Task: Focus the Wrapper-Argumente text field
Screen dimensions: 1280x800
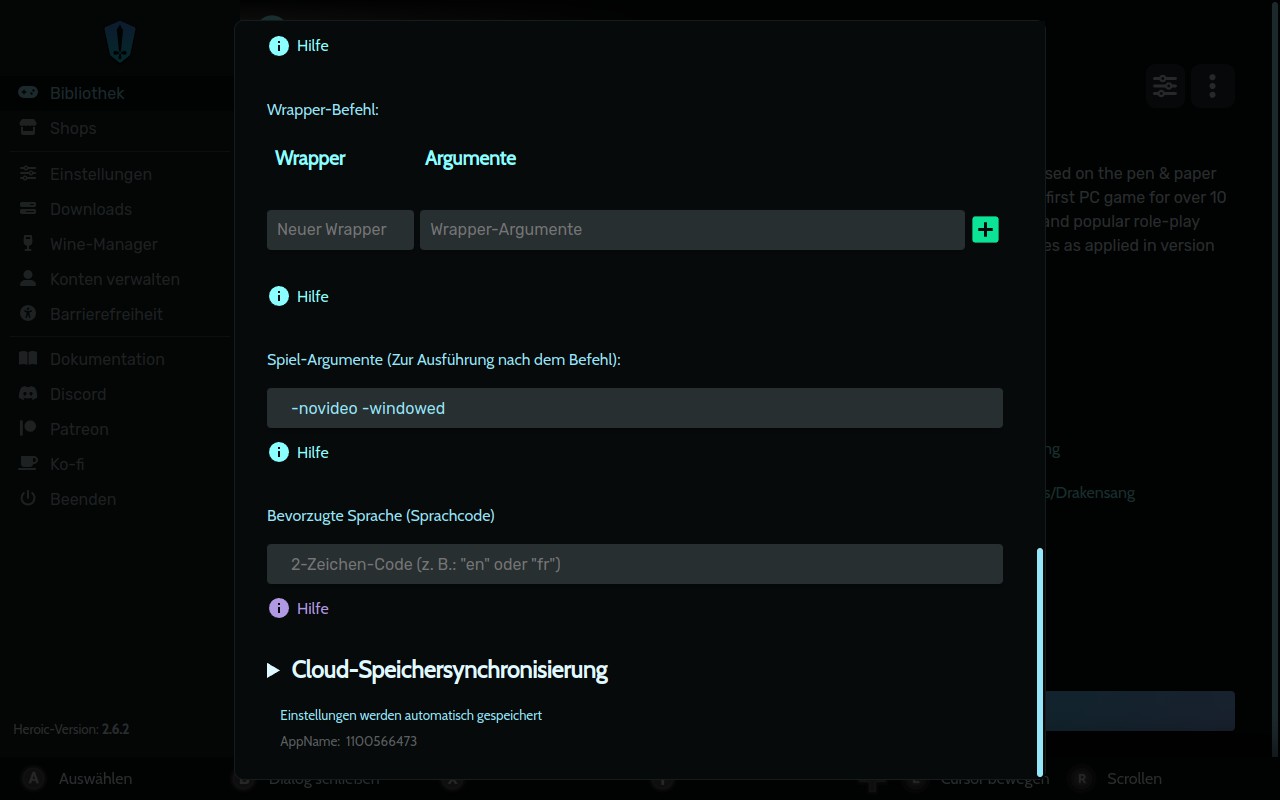Action: click(692, 230)
